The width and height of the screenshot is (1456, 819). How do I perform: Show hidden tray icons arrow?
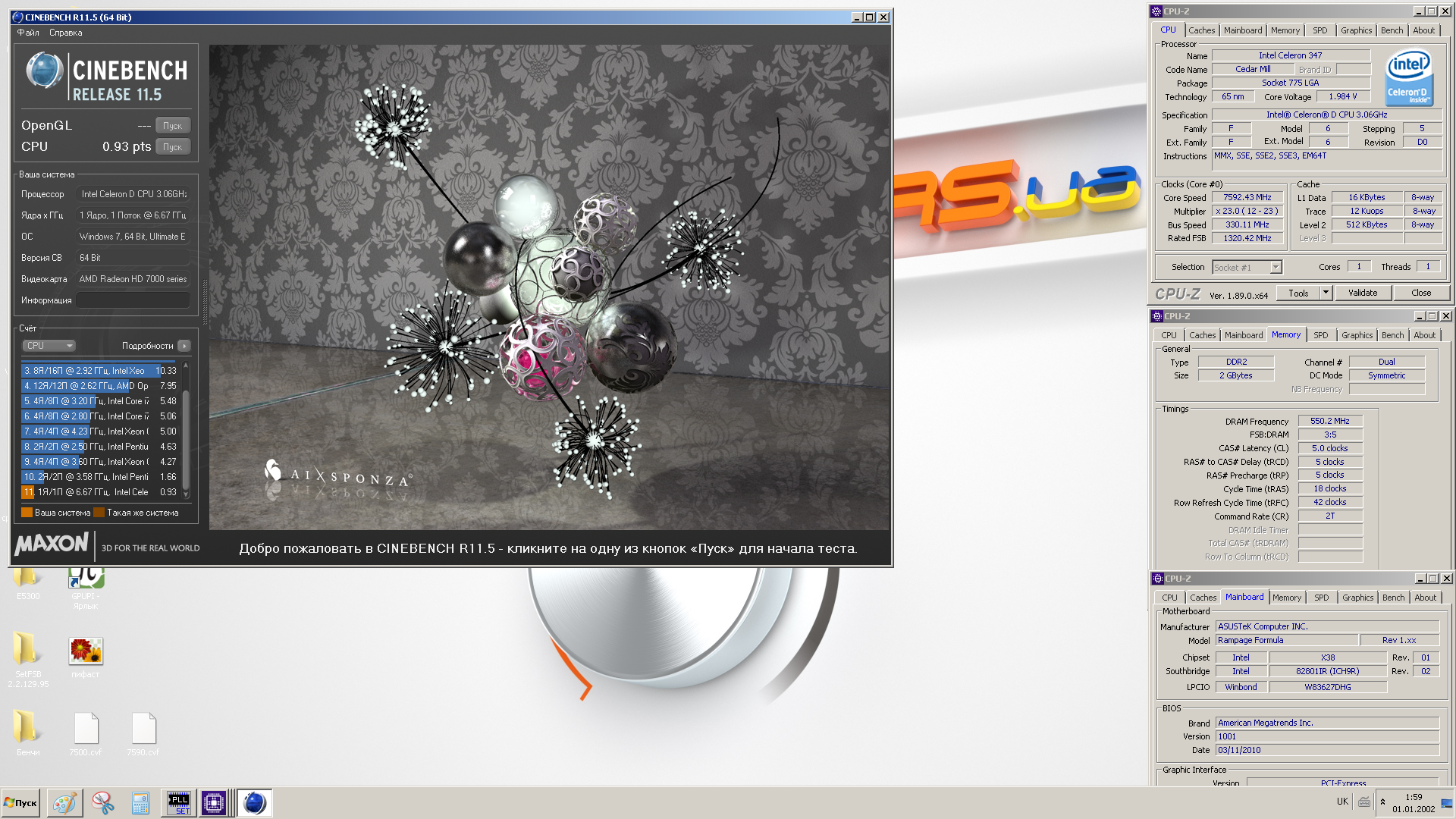coord(1382,802)
